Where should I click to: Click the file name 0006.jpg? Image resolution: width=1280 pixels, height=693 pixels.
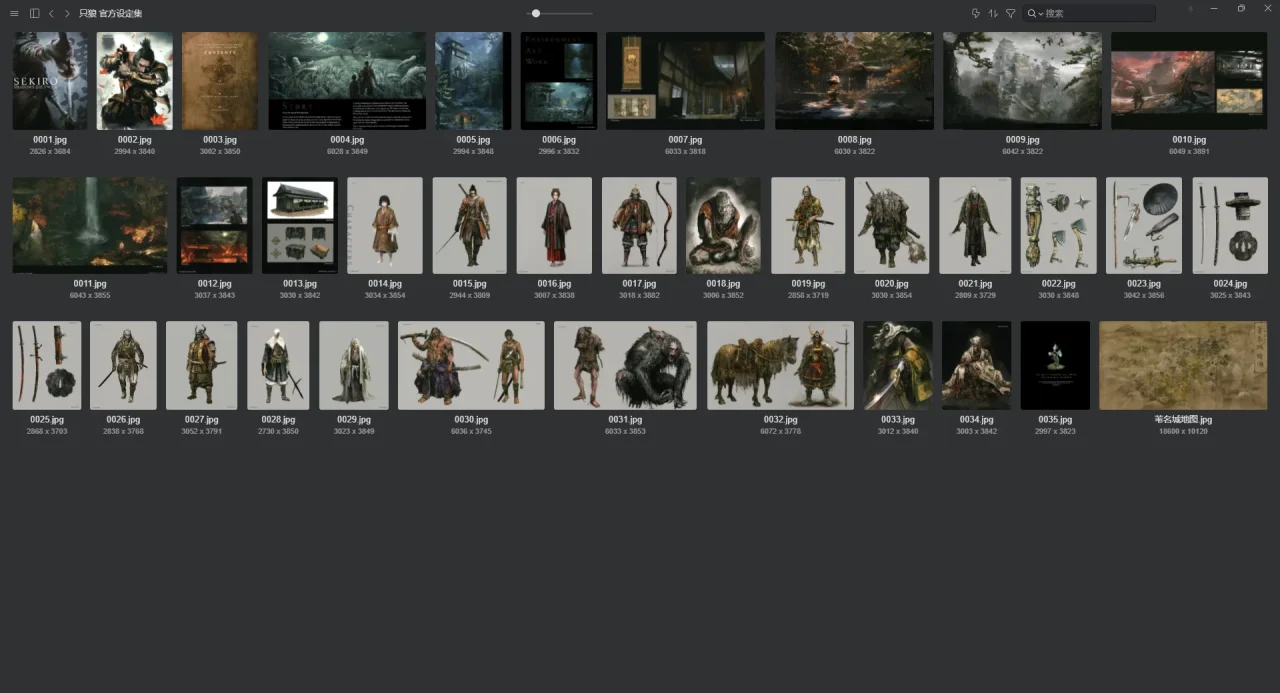559,140
